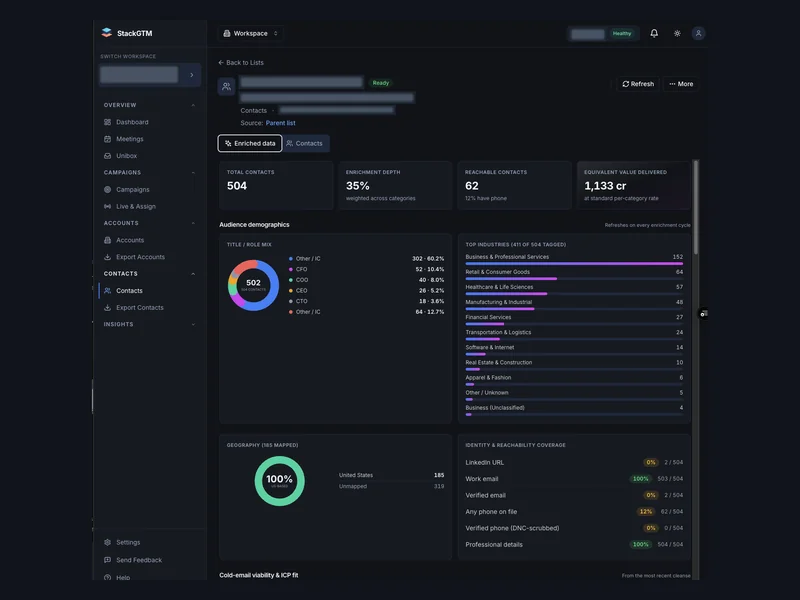Follow the Parent list source link

[280, 123]
